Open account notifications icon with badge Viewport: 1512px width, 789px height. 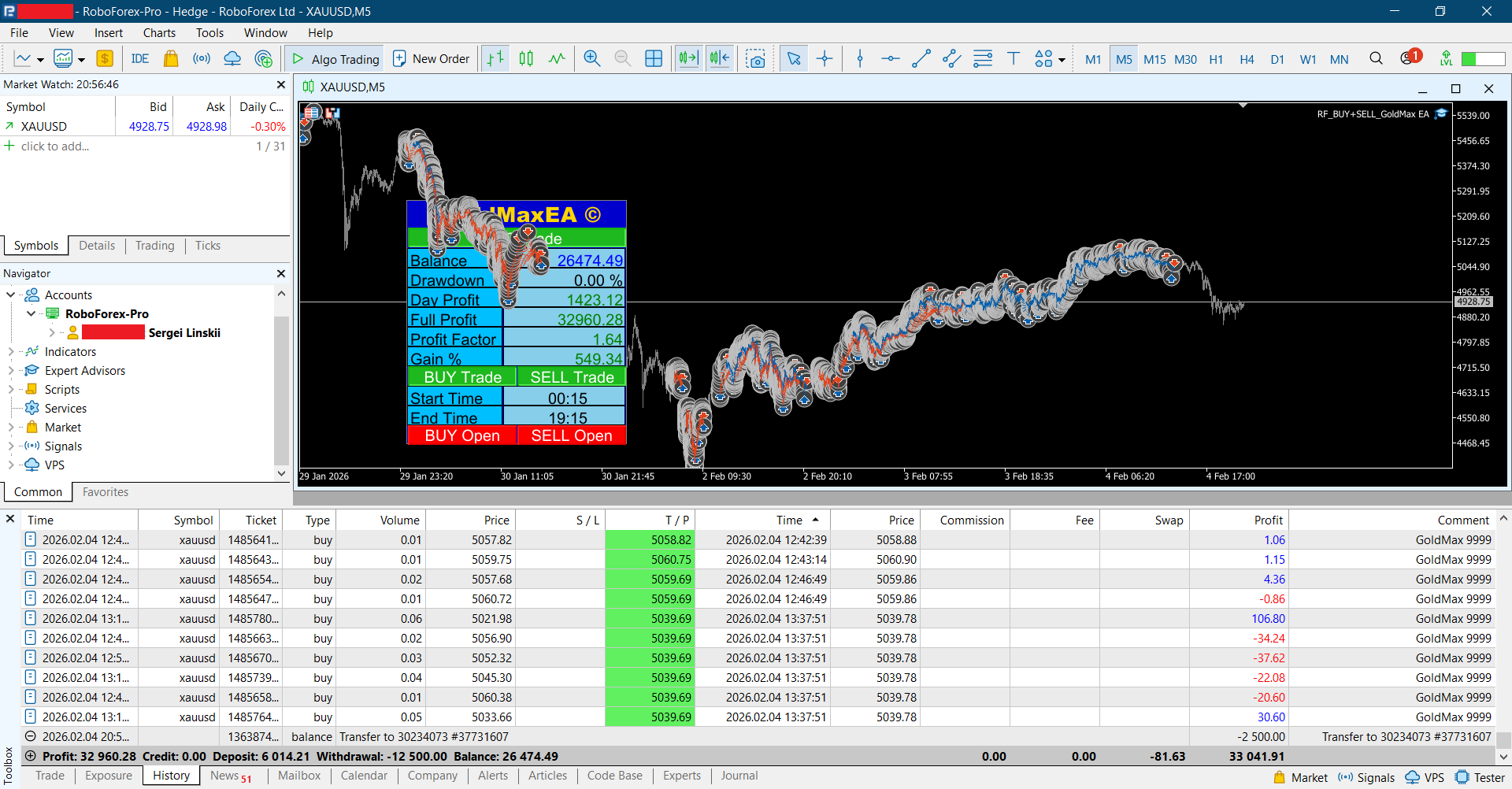[x=1410, y=57]
